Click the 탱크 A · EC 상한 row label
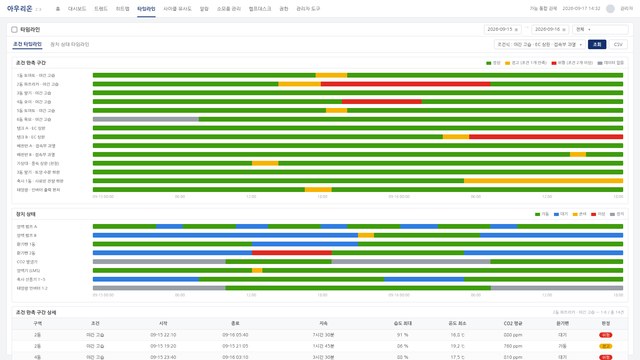The width and height of the screenshot is (640, 360). 31,128
